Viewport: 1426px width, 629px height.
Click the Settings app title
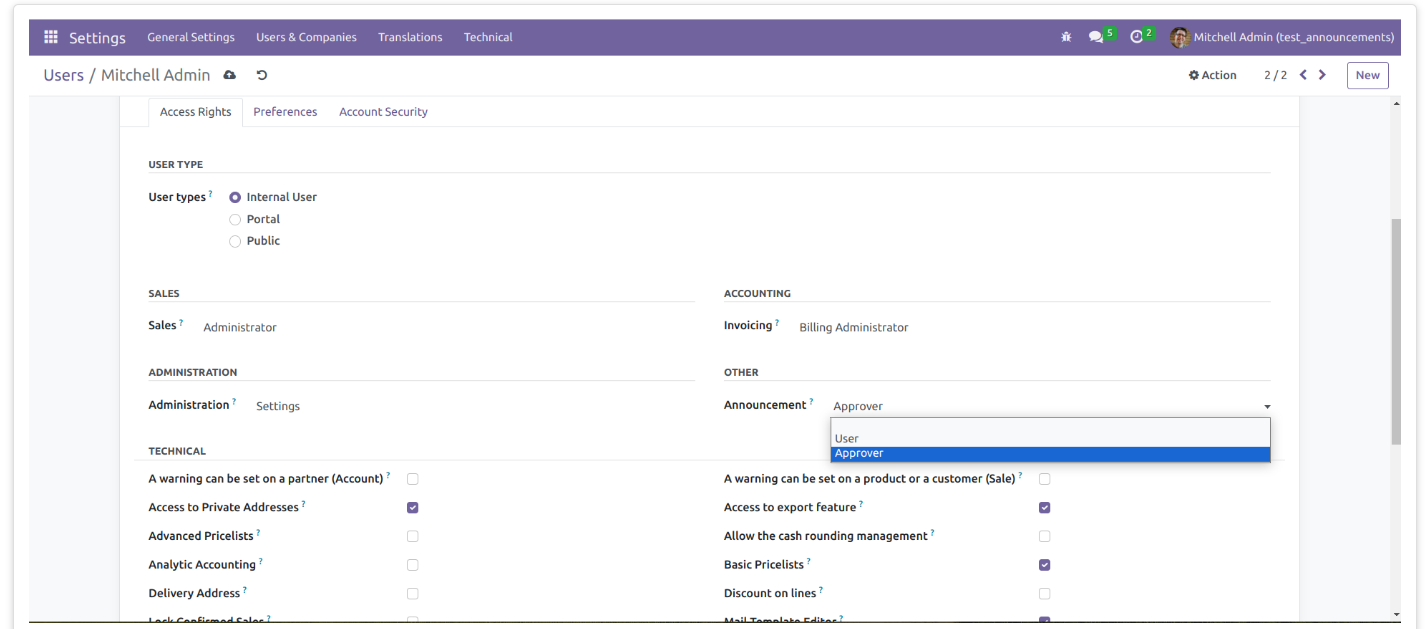(97, 38)
